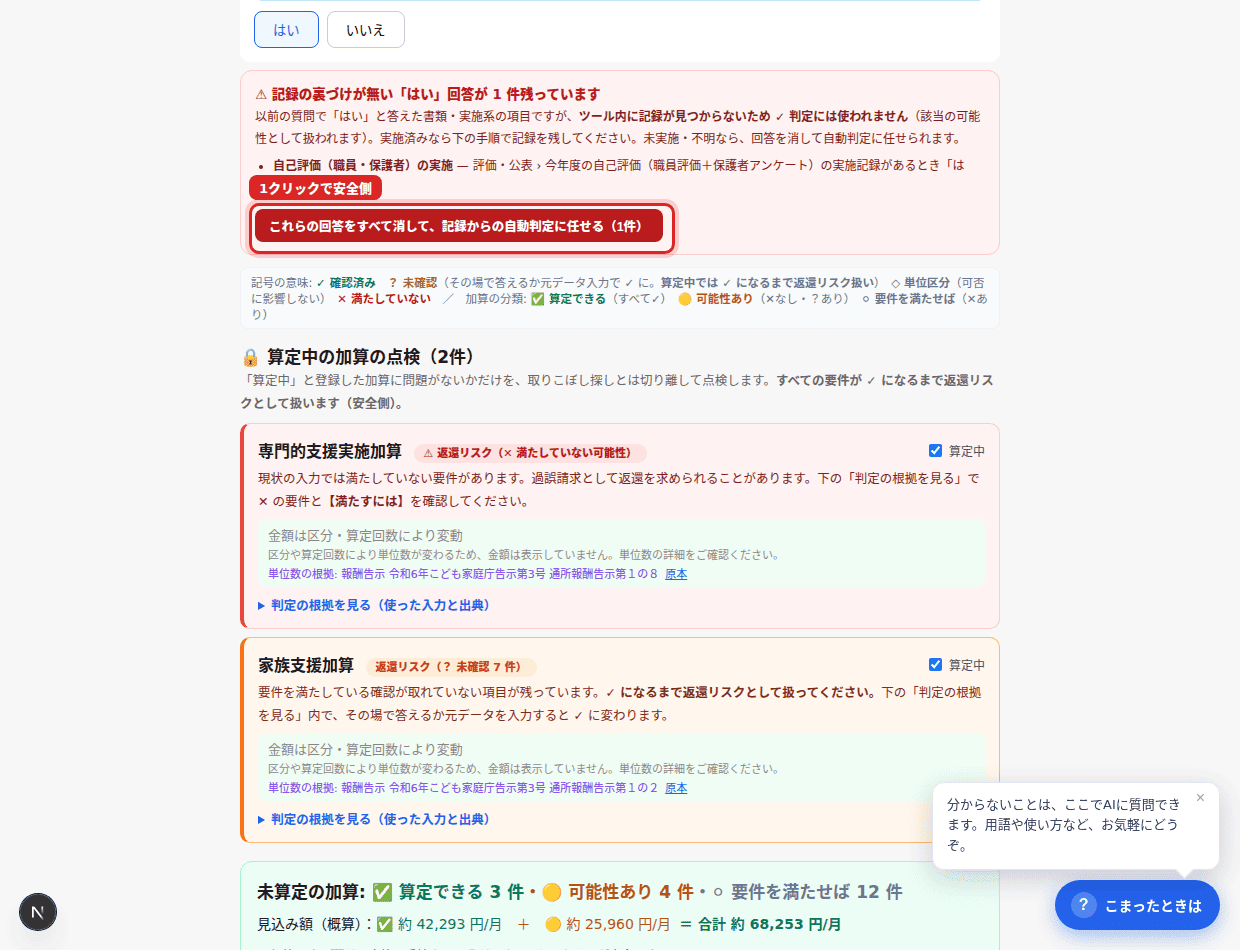Click the 合計 約 68,253 円/月 total
The height and width of the screenshot is (950, 1240).
coord(770,924)
